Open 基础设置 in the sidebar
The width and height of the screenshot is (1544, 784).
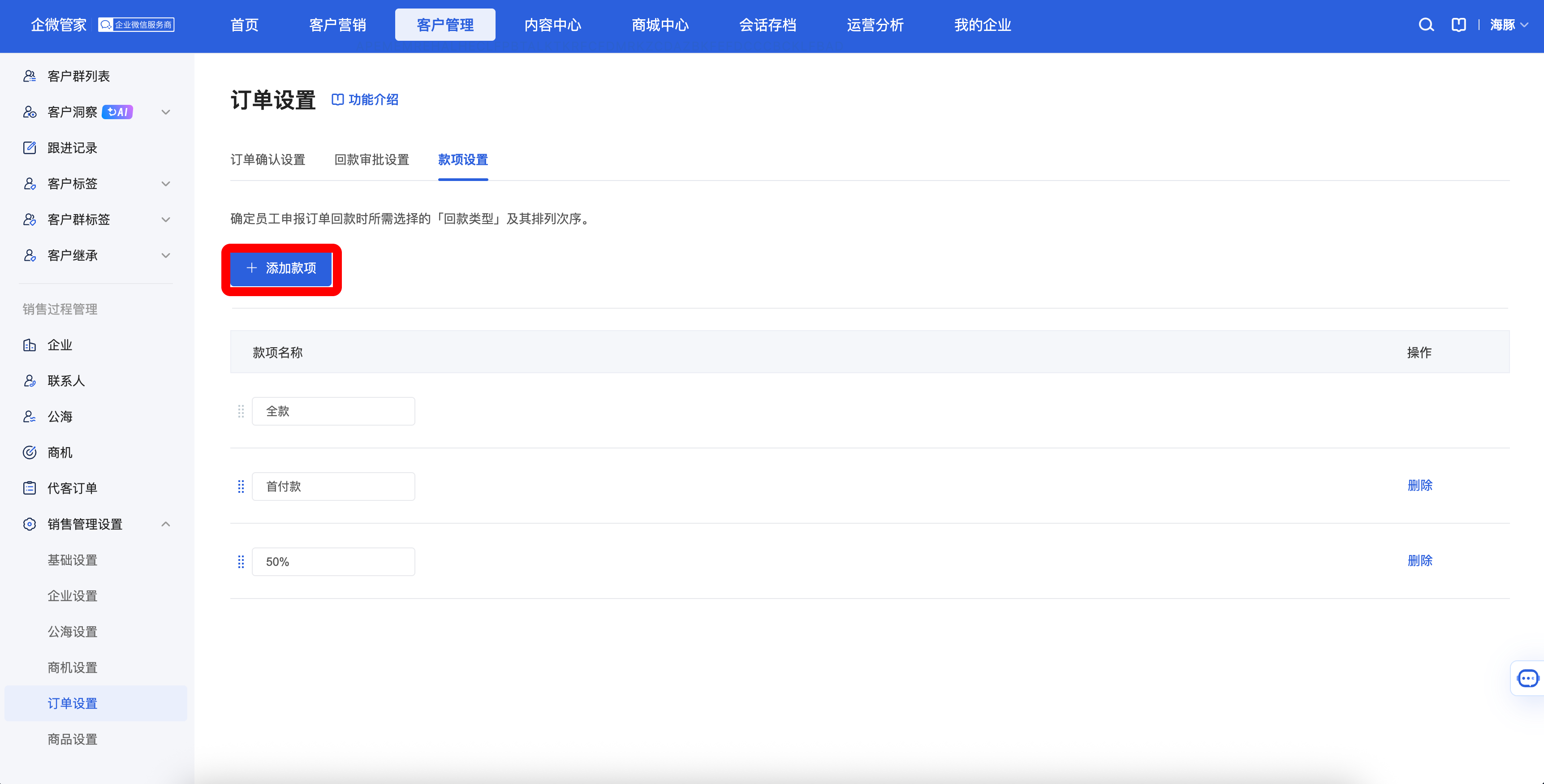(73, 560)
